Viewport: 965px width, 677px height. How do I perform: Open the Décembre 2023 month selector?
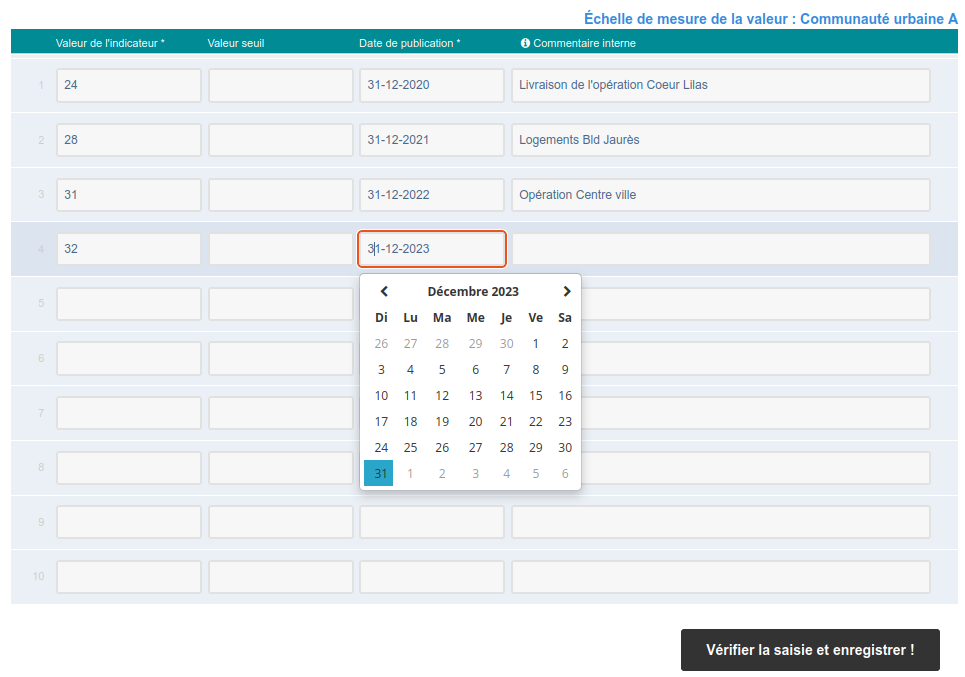point(473,291)
